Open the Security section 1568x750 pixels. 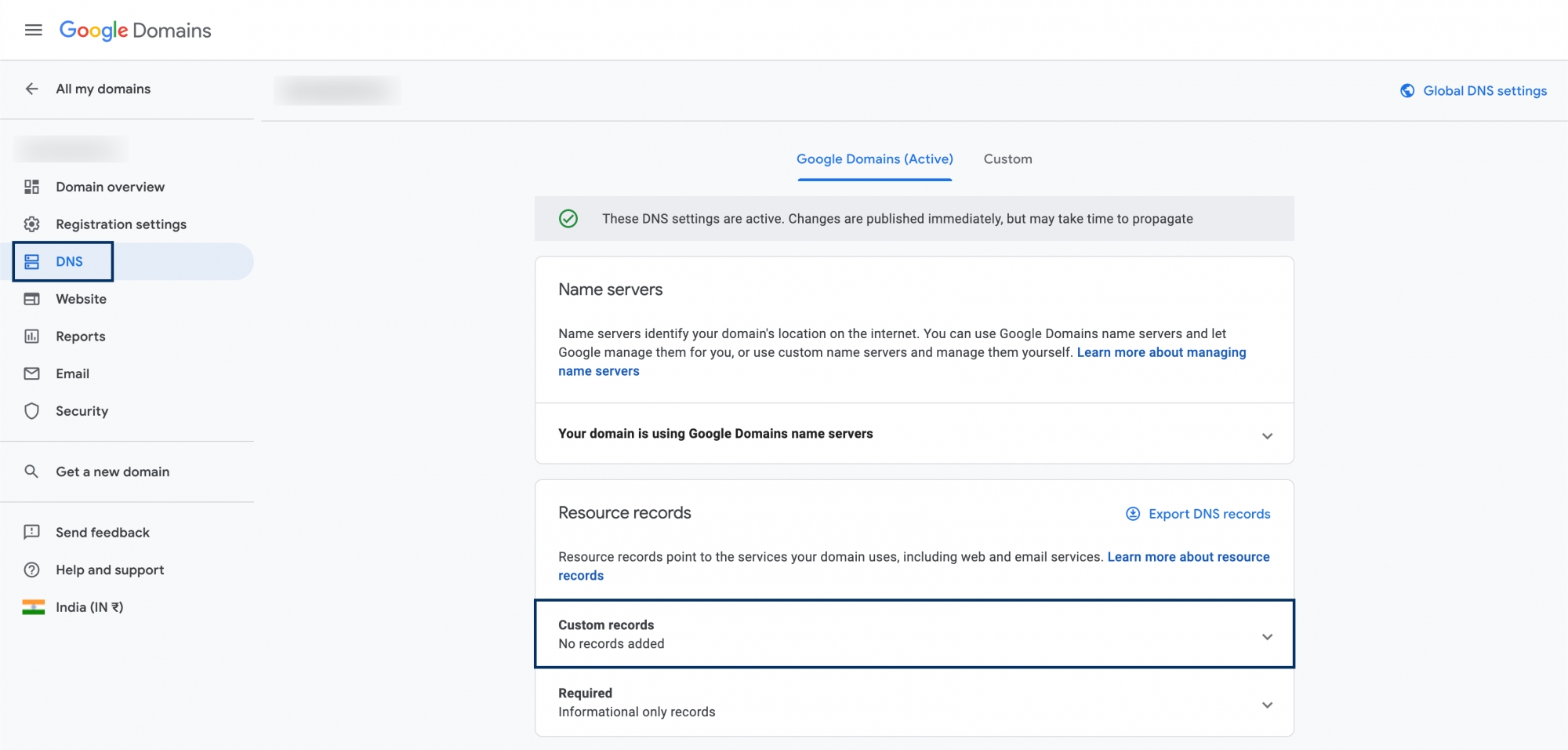tap(82, 411)
